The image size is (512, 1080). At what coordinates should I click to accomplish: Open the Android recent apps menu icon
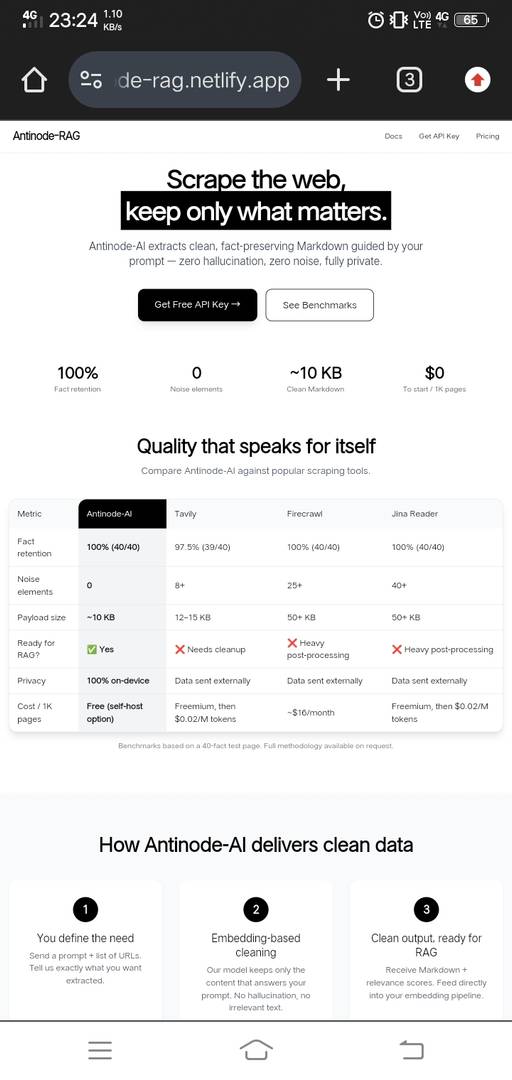click(100, 1050)
